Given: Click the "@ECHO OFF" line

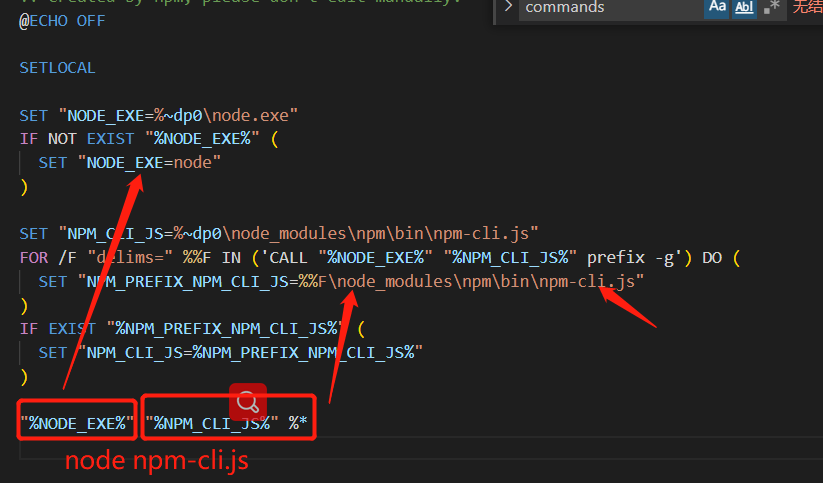Looking at the screenshot, I should click(x=62, y=21).
